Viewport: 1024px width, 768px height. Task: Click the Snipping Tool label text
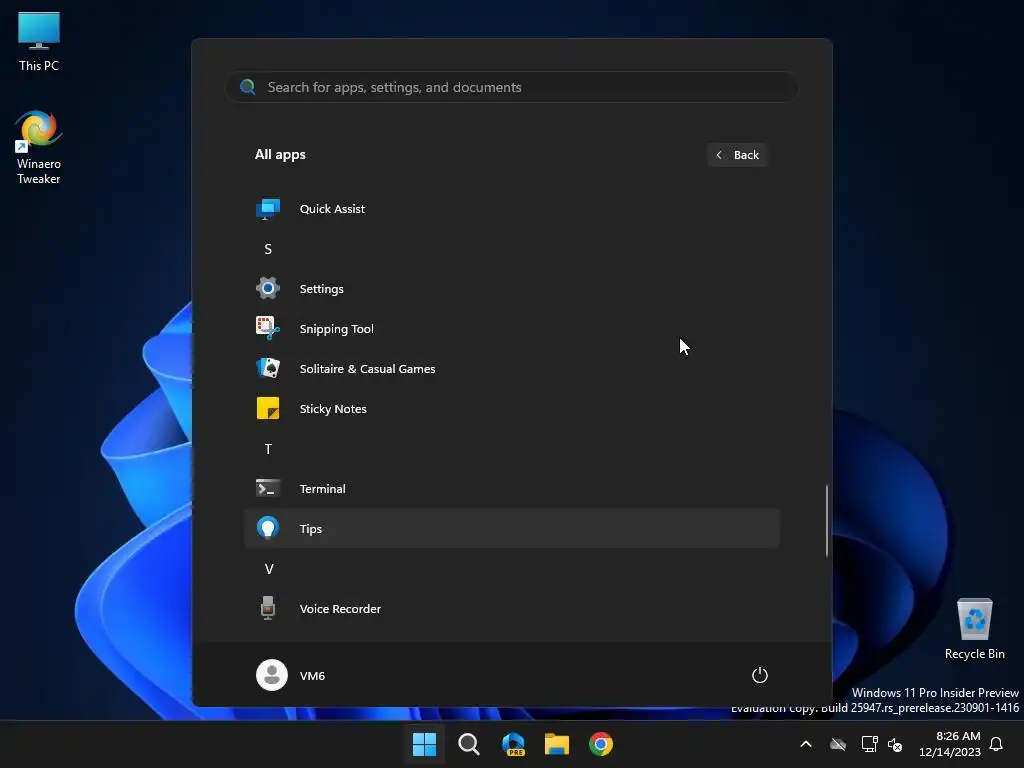click(x=336, y=328)
